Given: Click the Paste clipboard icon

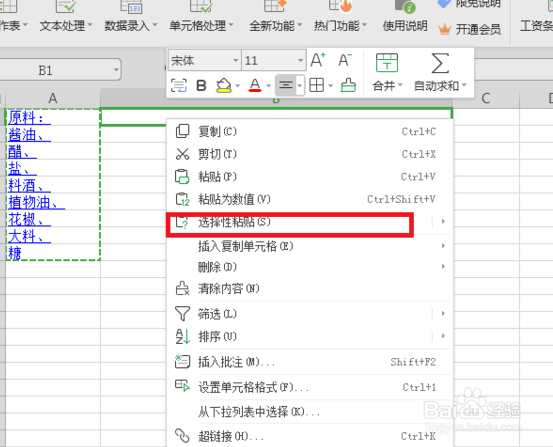Looking at the screenshot, I should (x=182, y=176).
